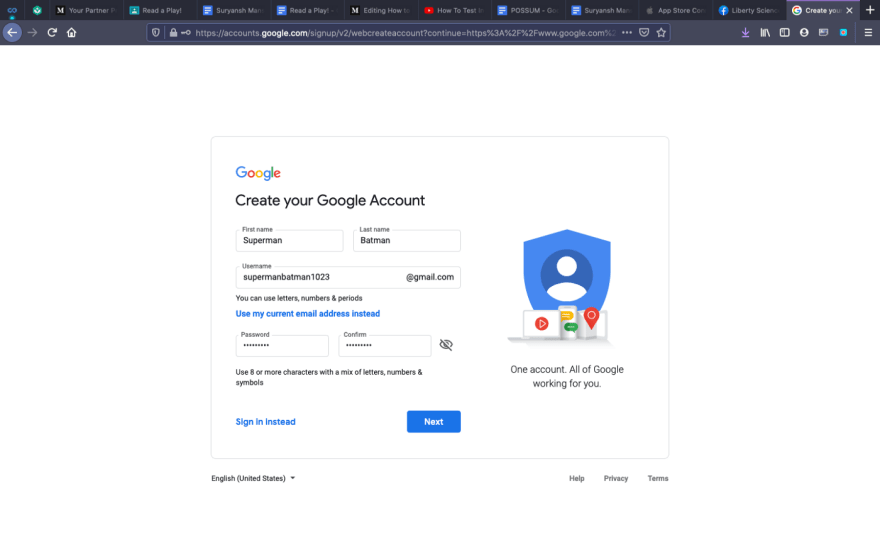880x550 pixels.
Task: Switch to the second pinned green tab
Action: click(x=37, y=10)
